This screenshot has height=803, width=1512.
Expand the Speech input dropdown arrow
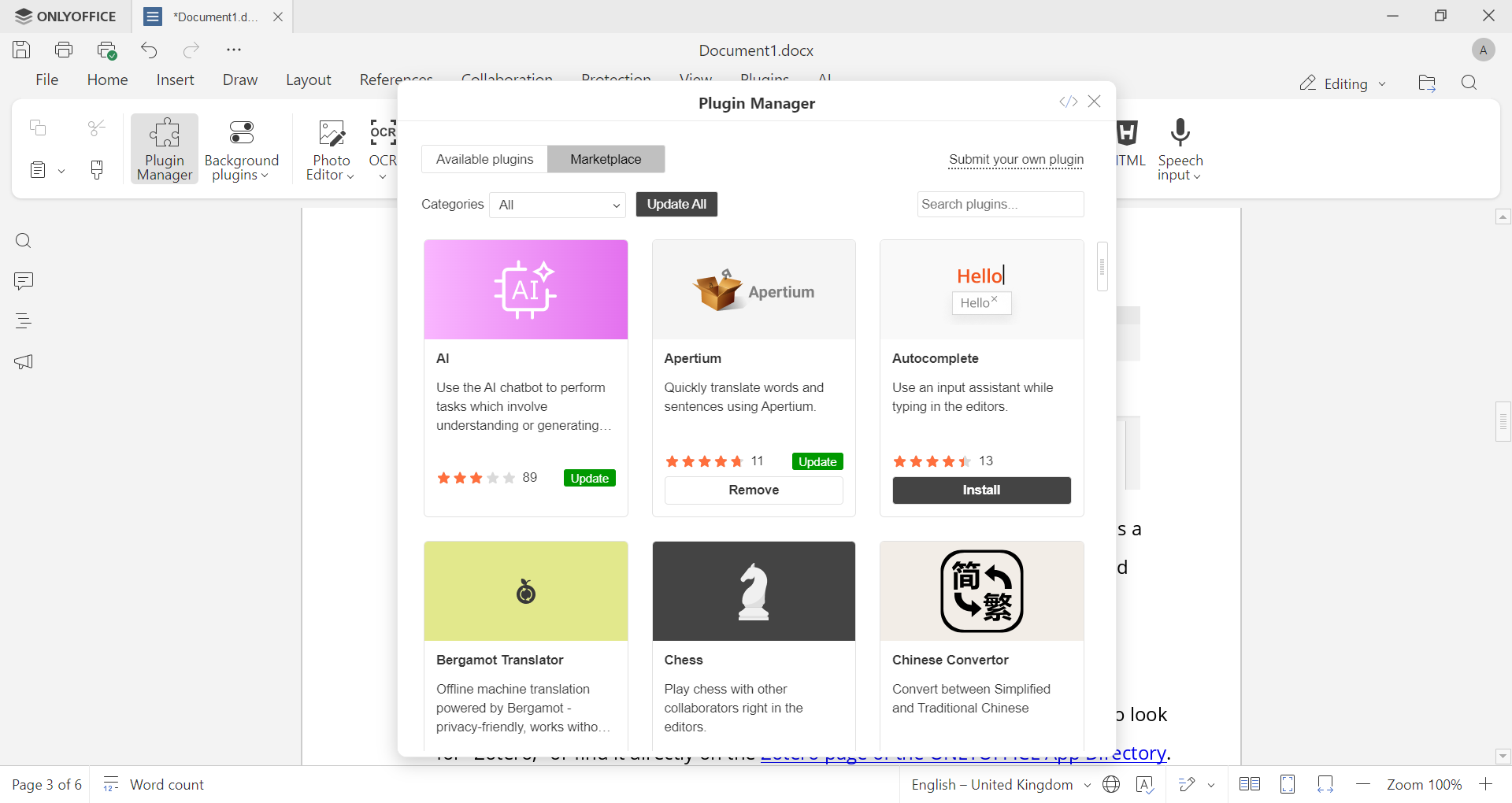pyautogui.click(x=1197, y=176)
